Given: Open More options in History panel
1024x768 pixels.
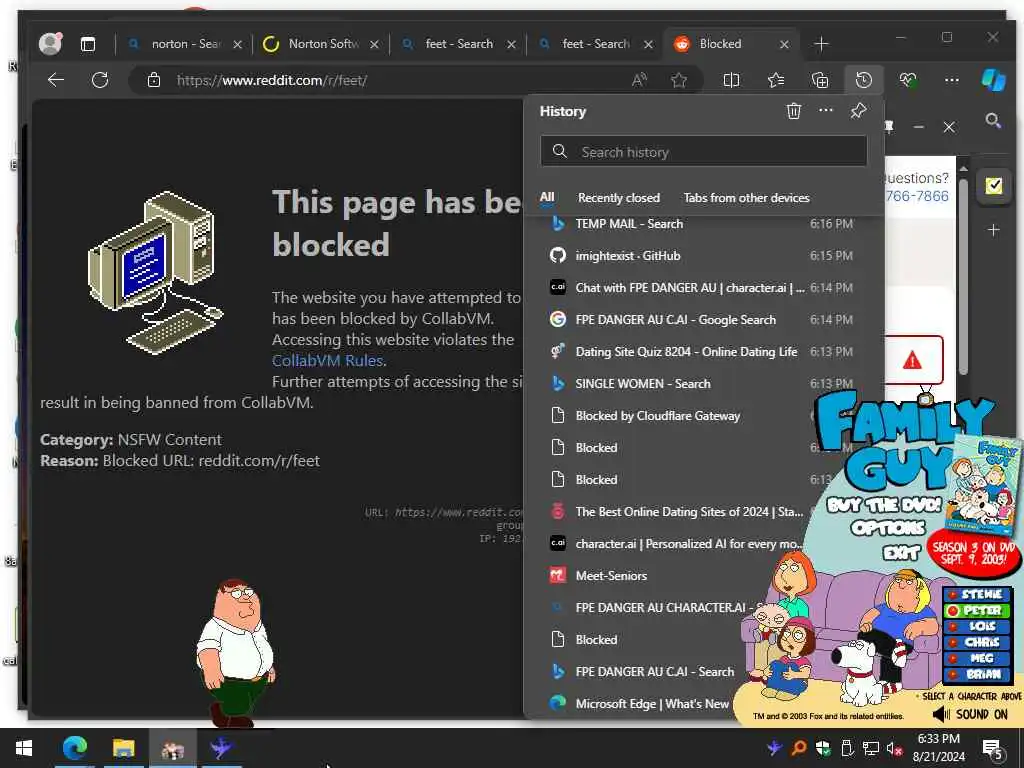Looking at the screenshot, I should pos(825,110).
